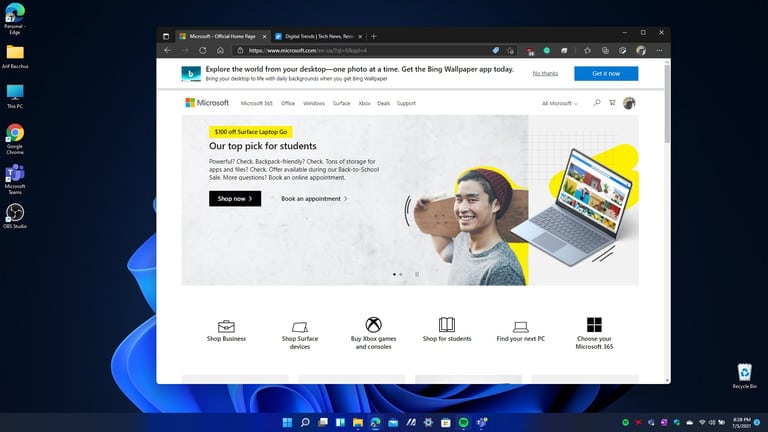Select the Google Chrome desktop shortcut
The image size is (768, 432).
[x=15, y=139]
